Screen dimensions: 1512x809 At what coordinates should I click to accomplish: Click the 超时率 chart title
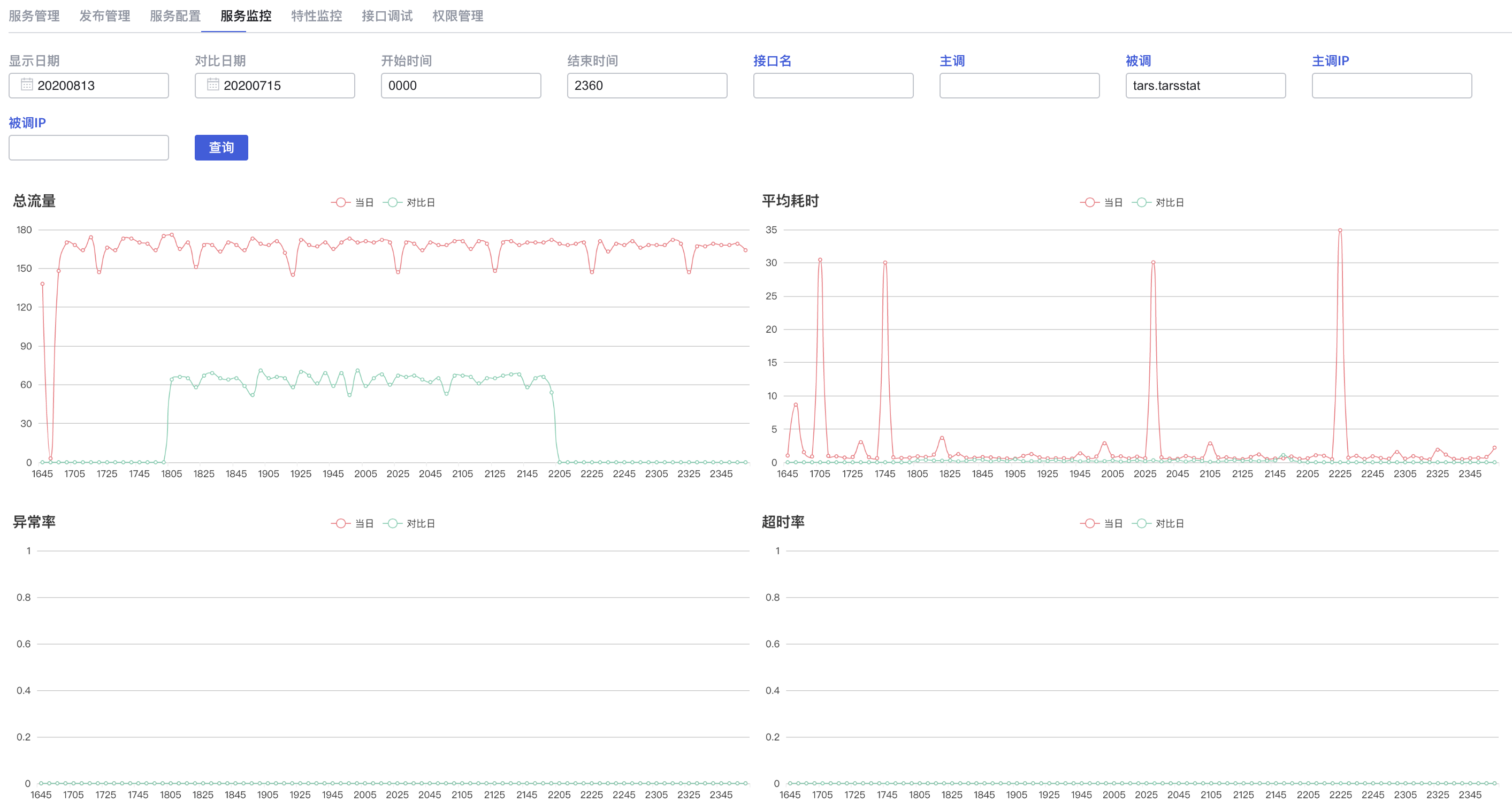coord(783,522)
